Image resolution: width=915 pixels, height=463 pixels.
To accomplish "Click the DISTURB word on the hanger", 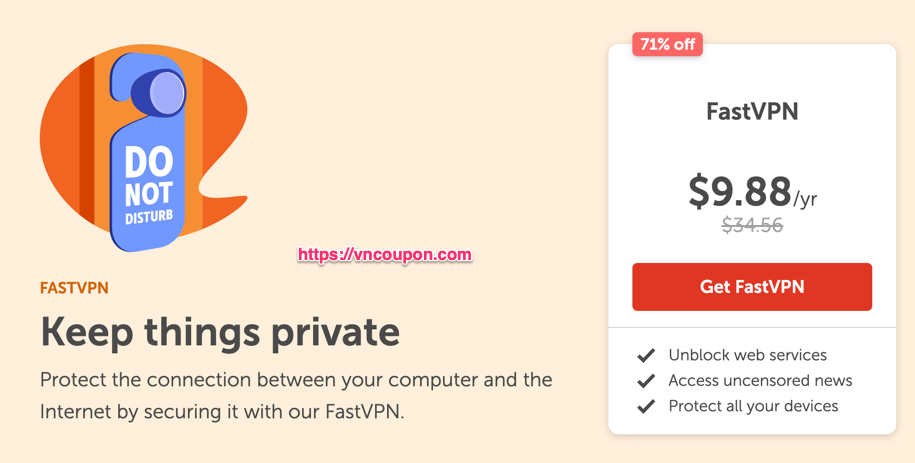I will 149,217.
